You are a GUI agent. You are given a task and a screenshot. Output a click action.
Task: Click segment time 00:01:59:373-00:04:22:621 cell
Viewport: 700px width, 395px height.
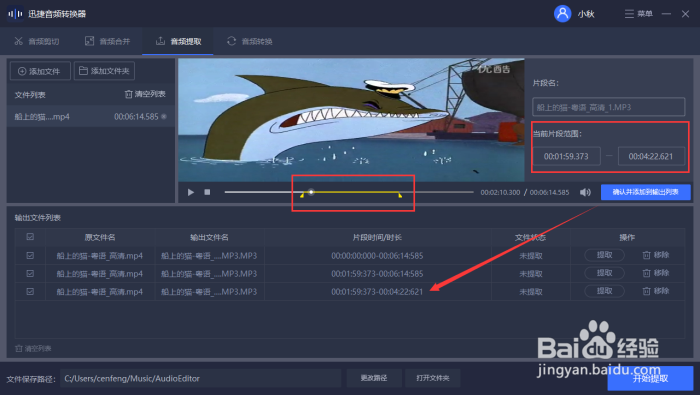377,292
